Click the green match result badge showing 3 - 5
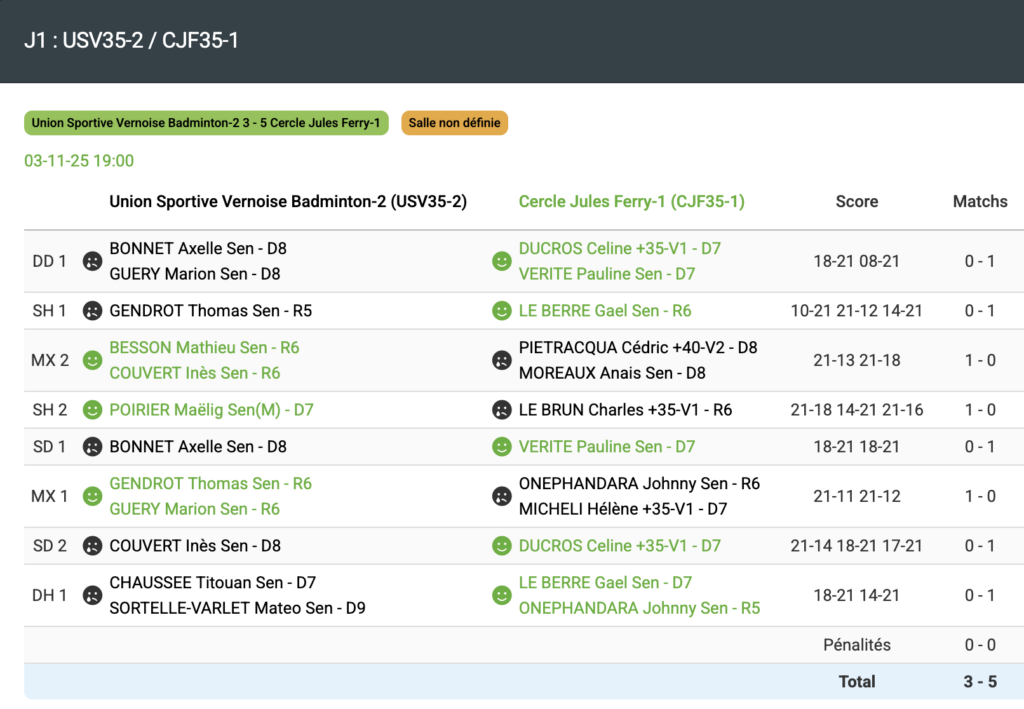 coord(206,123)
